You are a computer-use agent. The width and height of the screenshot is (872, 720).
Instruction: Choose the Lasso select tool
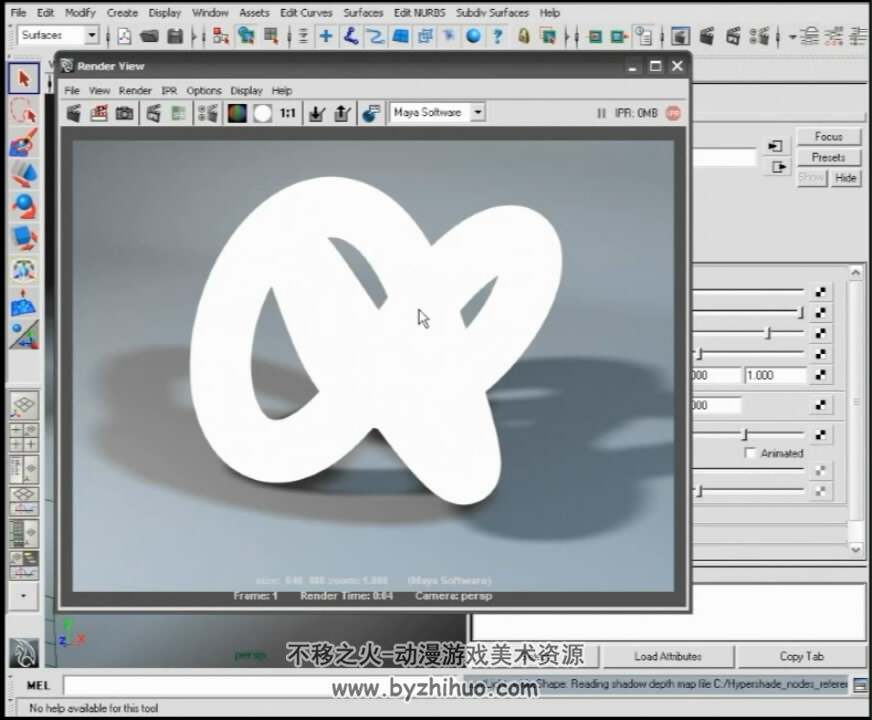(23, 110)
